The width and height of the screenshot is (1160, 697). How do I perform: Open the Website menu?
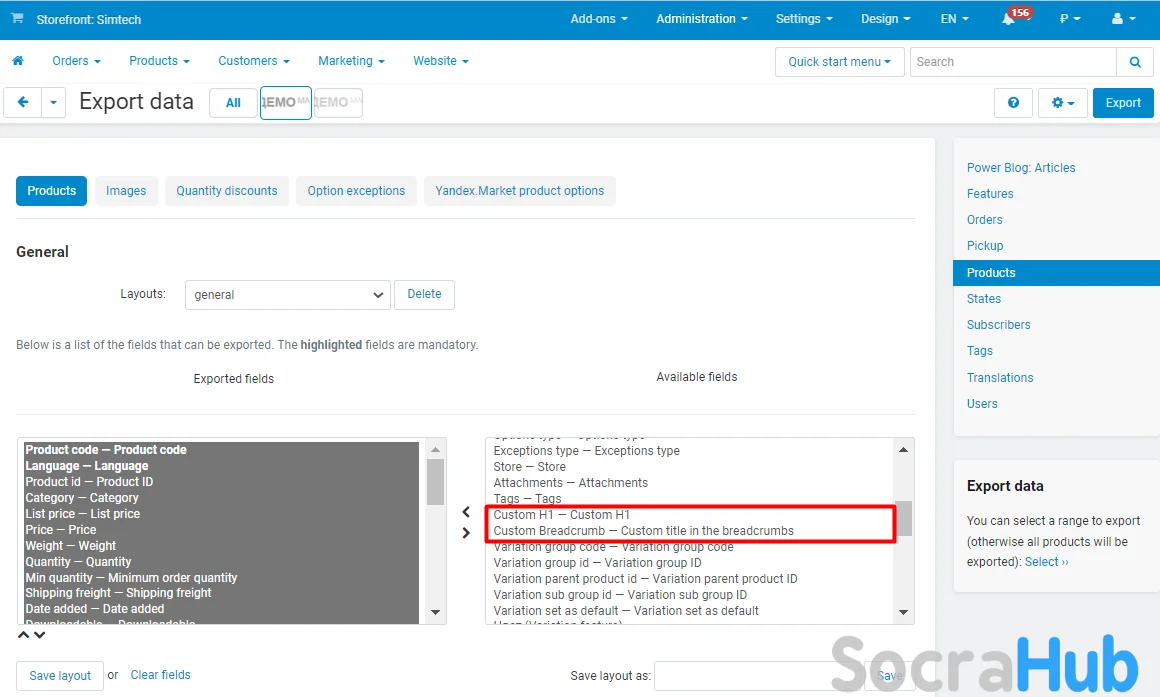(x=441, y=61)
